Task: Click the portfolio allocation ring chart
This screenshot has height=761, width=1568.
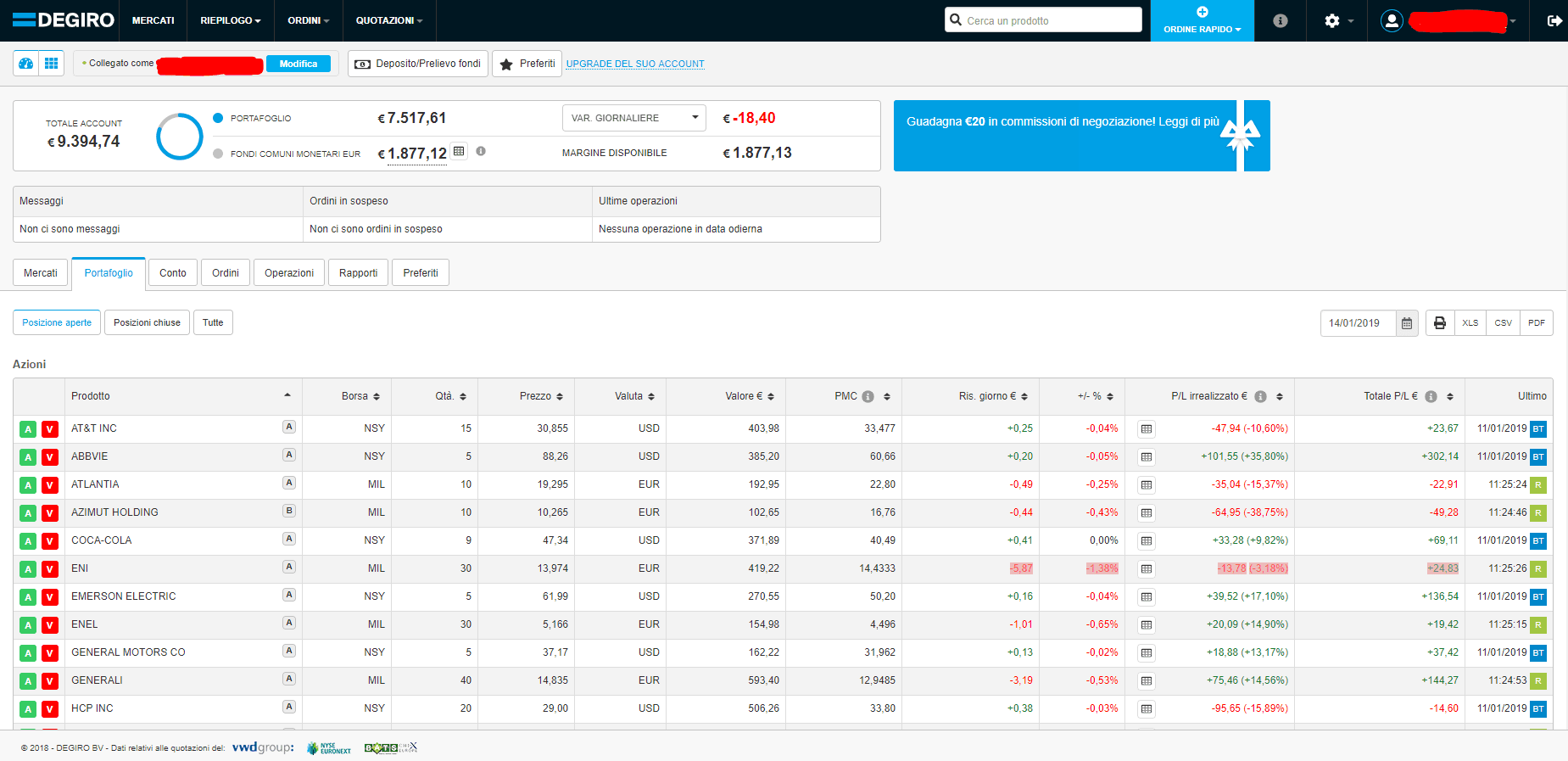Action: pyautogui.click(x=180, y=137)
